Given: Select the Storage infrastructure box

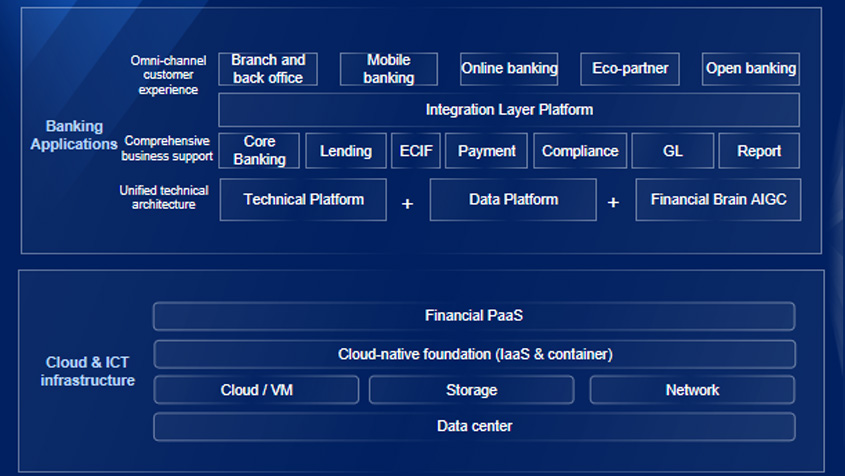Looking at the screenshot, I should (471, 390).
